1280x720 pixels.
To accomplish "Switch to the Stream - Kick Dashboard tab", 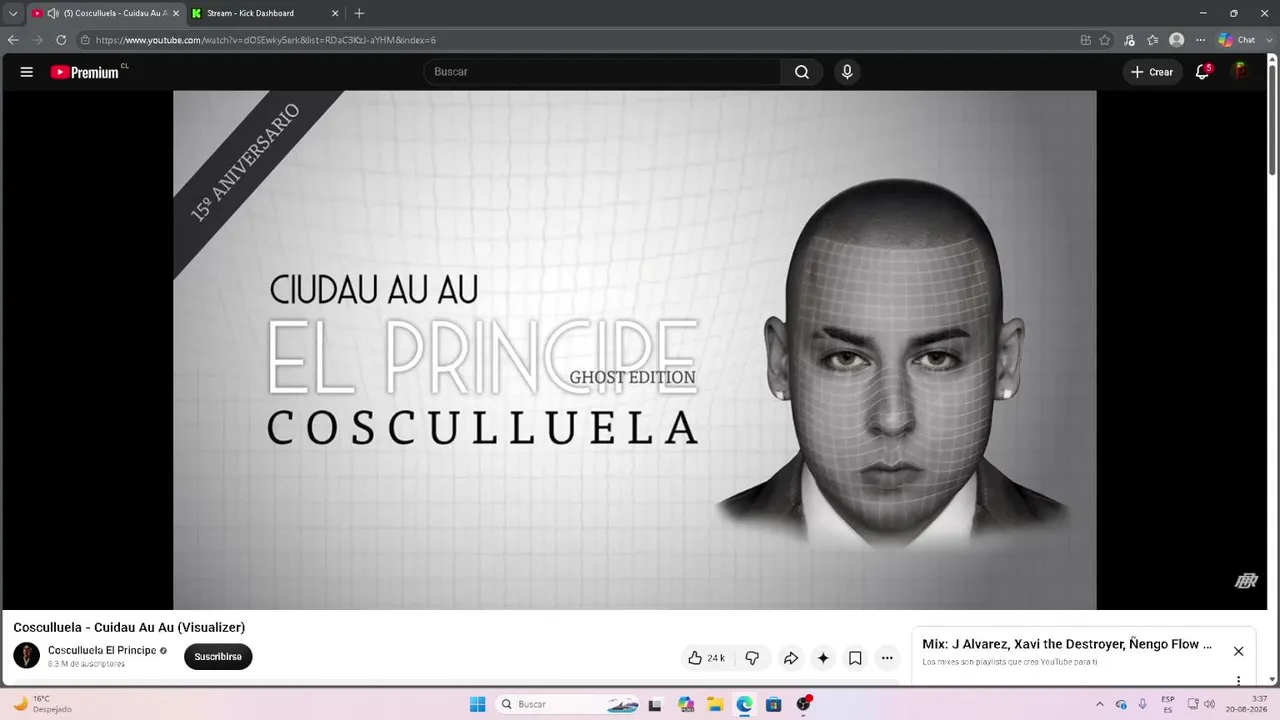I will pos(265,13).
